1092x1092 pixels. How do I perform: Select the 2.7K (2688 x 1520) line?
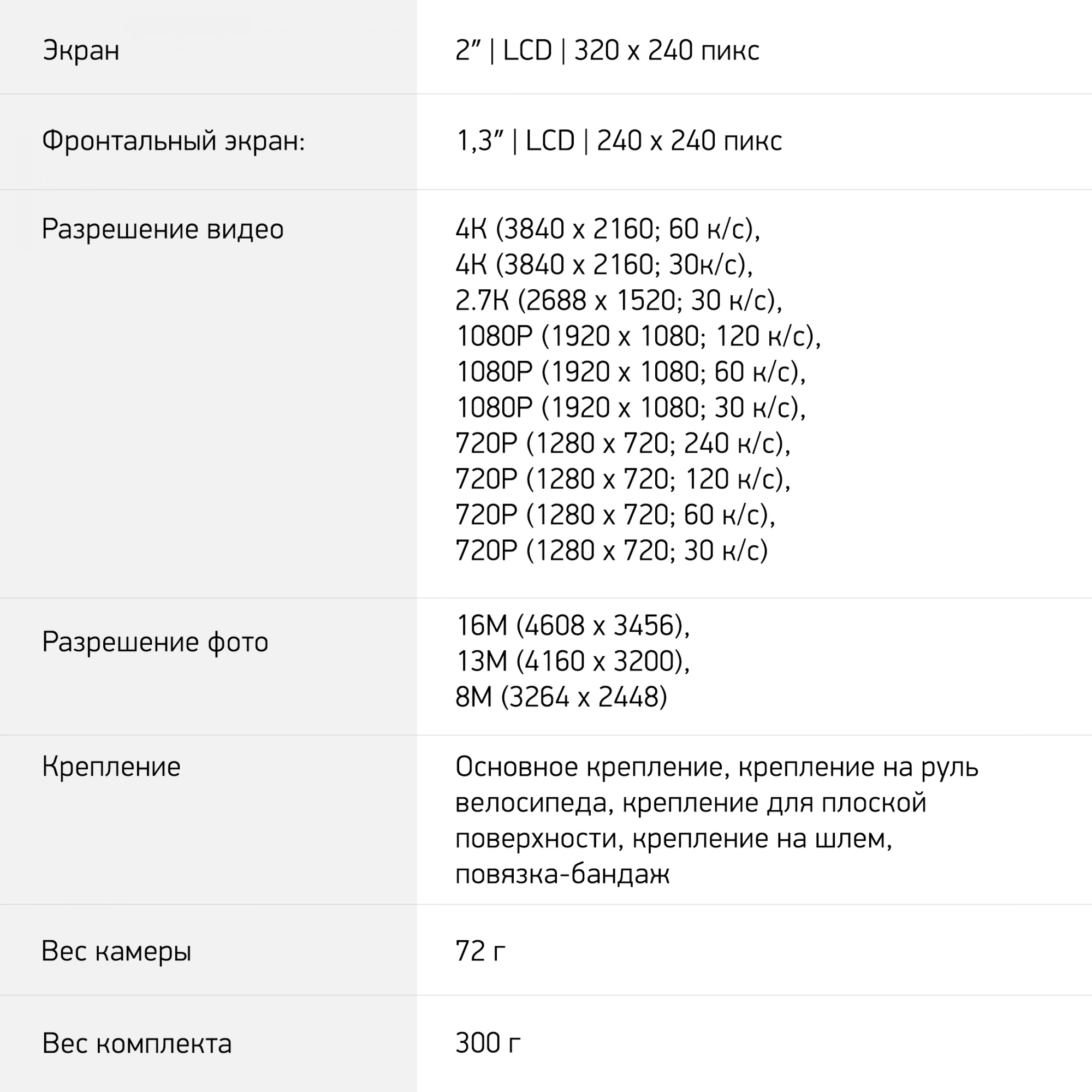pos(619,301)
